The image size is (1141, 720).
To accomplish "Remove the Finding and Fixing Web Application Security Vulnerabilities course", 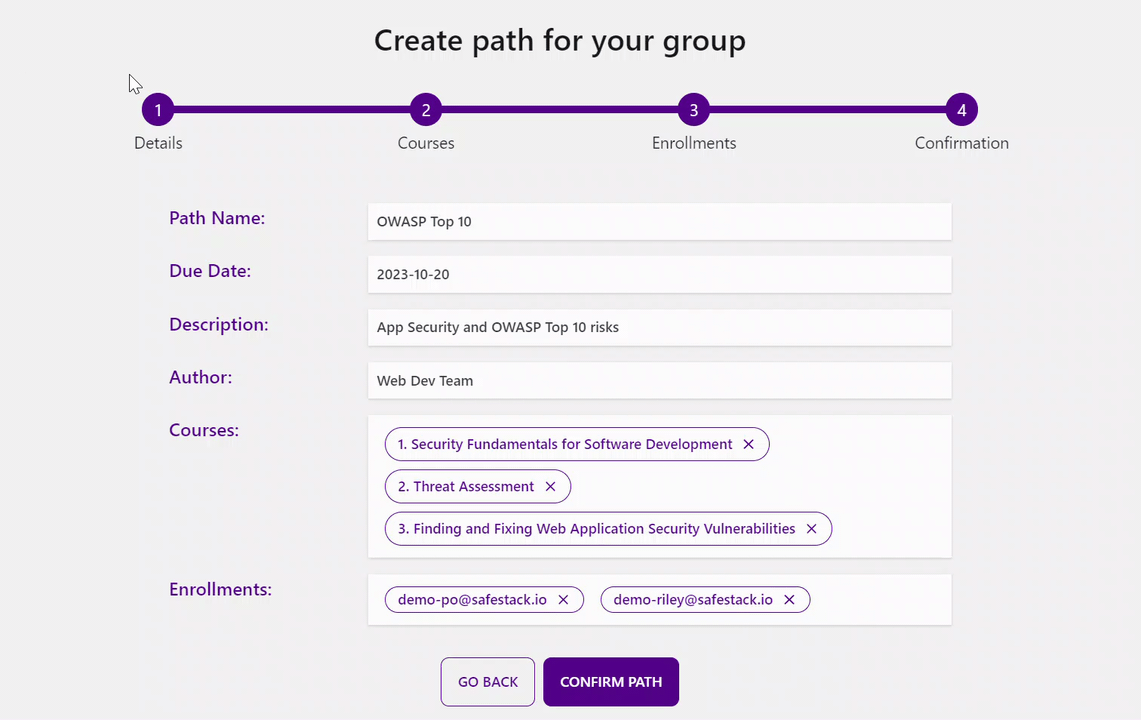I will [811, 528].
